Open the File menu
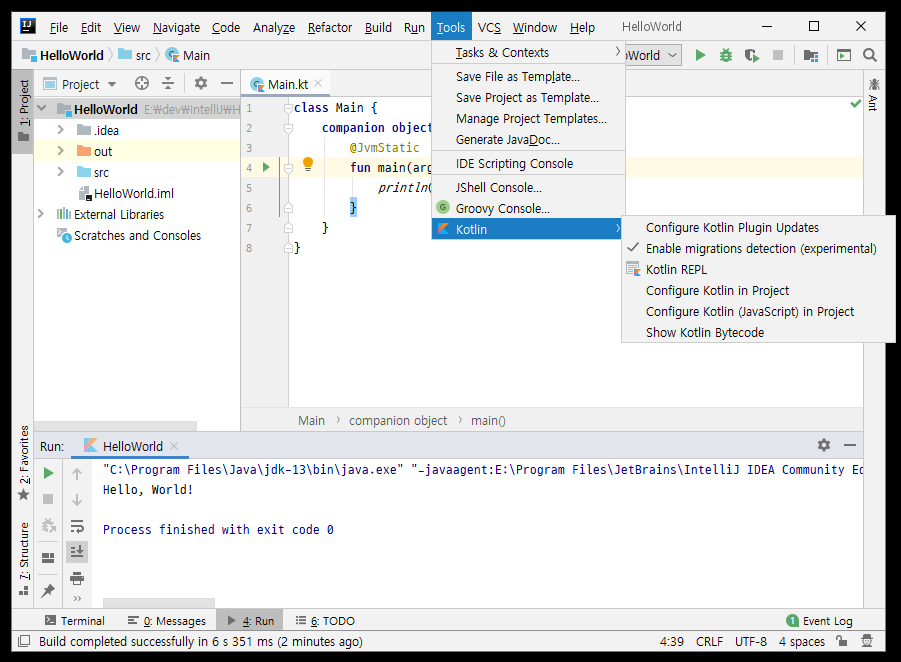Screen dimensions: 901x662 coord(59,28)
